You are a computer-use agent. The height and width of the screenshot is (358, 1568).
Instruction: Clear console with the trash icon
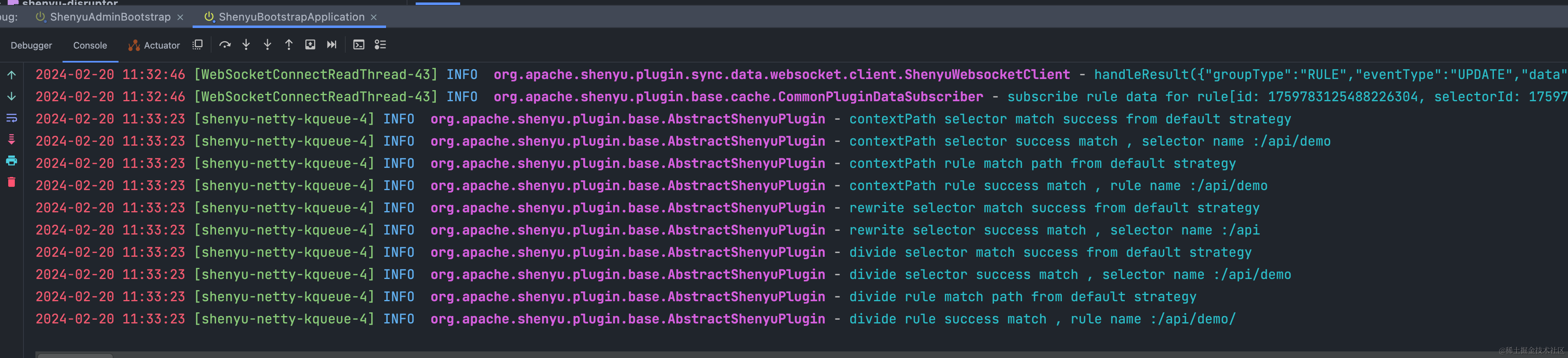(x=12, y=182)
